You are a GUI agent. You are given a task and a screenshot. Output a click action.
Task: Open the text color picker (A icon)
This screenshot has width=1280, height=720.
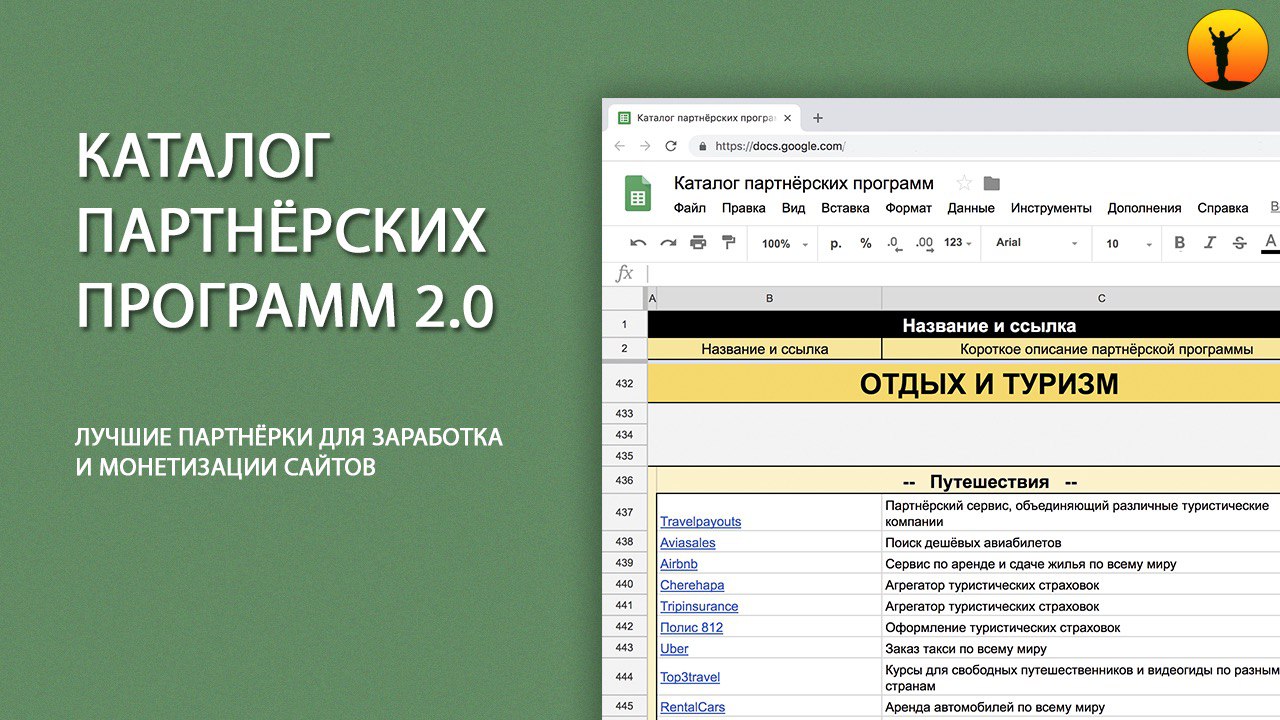click(x=1271, y=242)
